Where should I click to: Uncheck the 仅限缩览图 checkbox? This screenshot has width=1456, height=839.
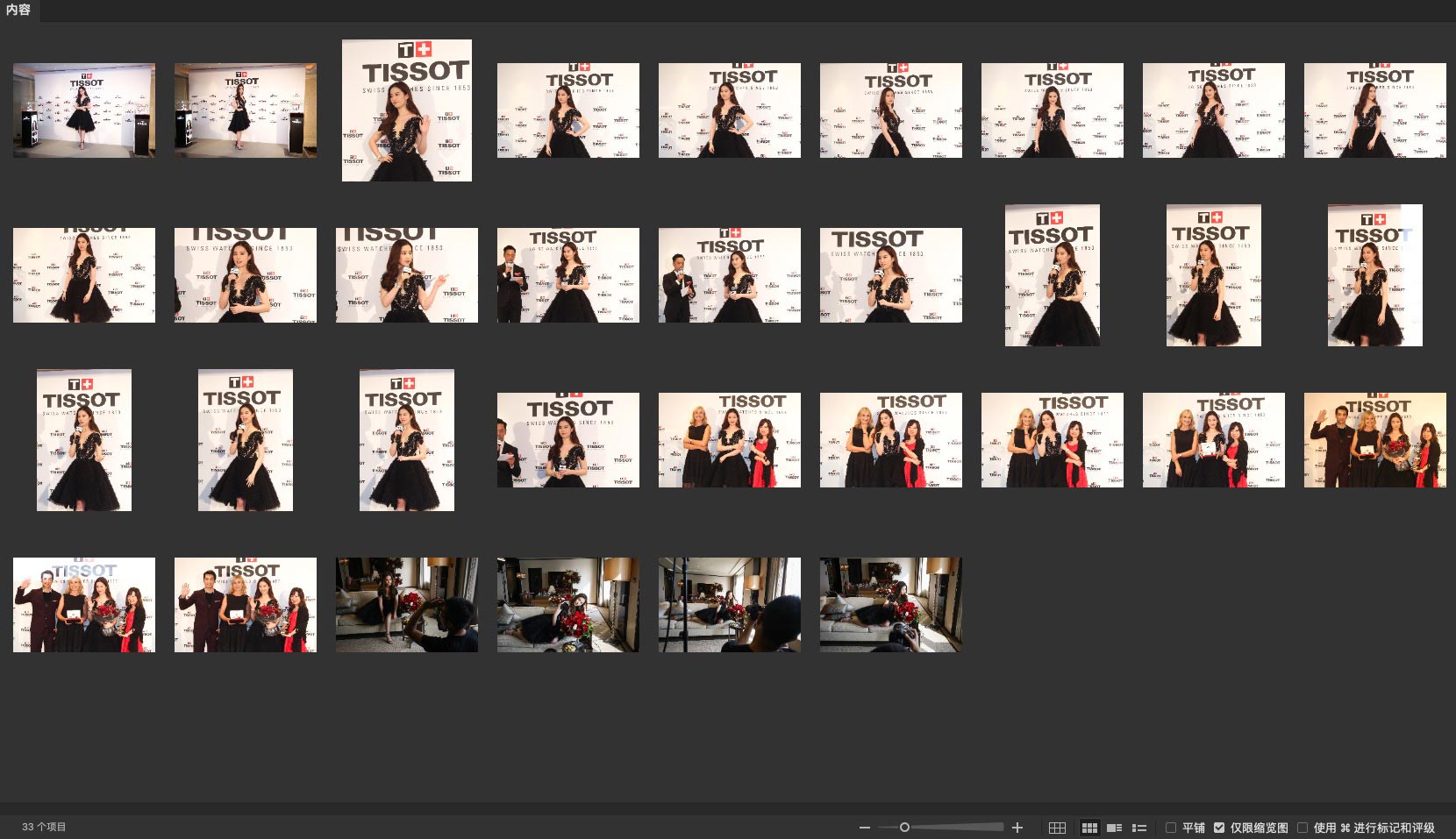coord(1219,828)
